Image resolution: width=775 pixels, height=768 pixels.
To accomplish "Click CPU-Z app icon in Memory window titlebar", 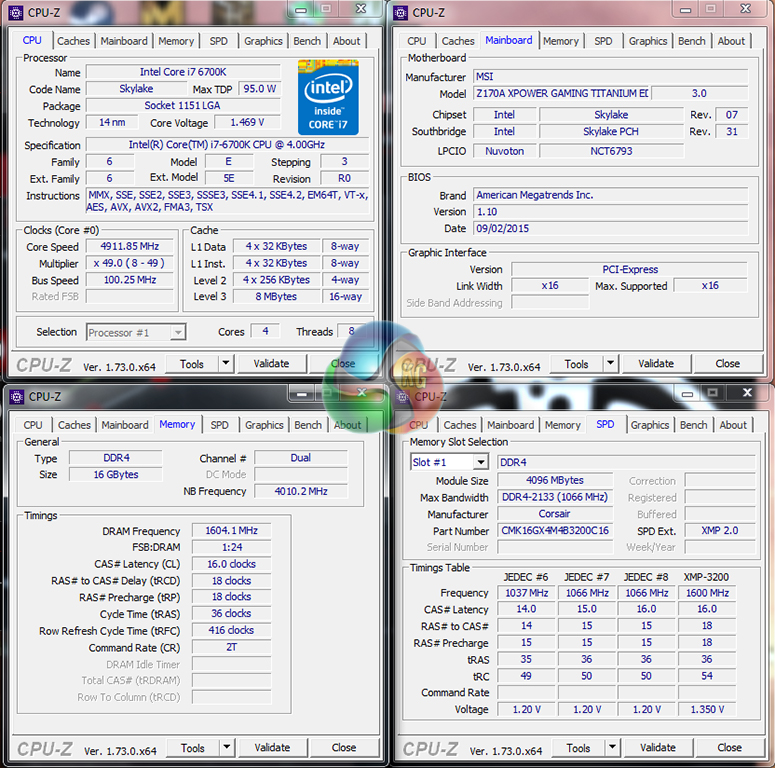I will (17, 397).
